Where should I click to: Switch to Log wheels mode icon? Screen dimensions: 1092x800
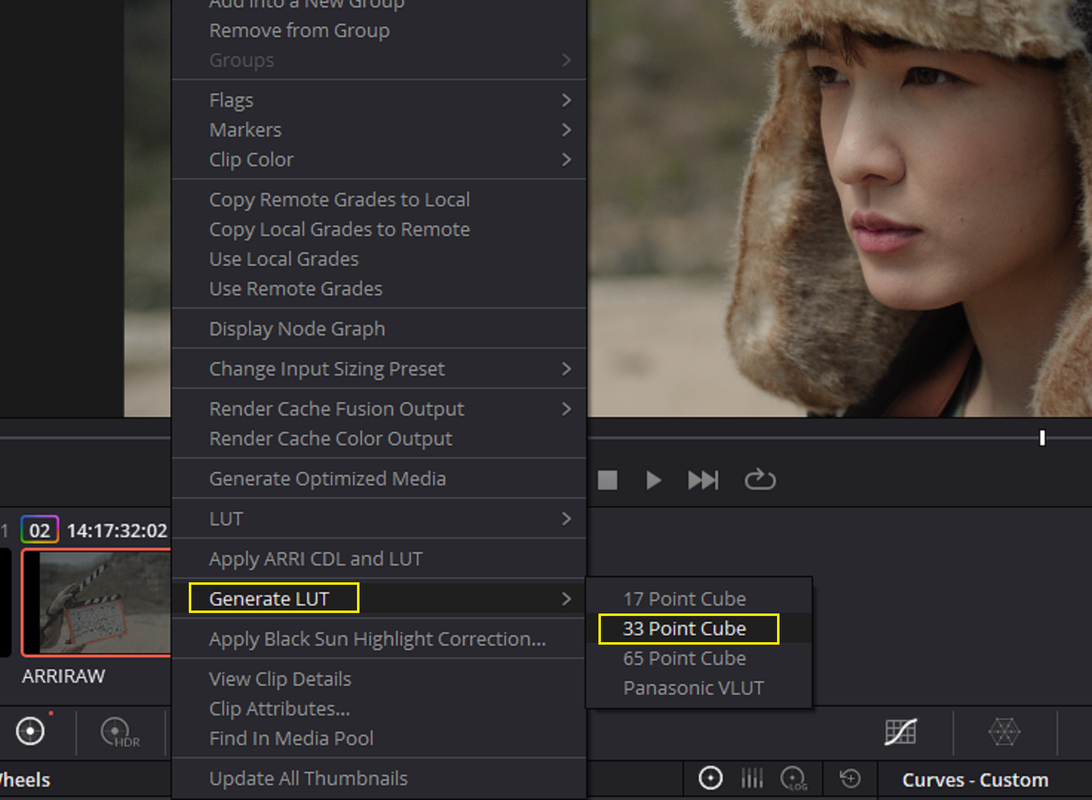point(793,778)
